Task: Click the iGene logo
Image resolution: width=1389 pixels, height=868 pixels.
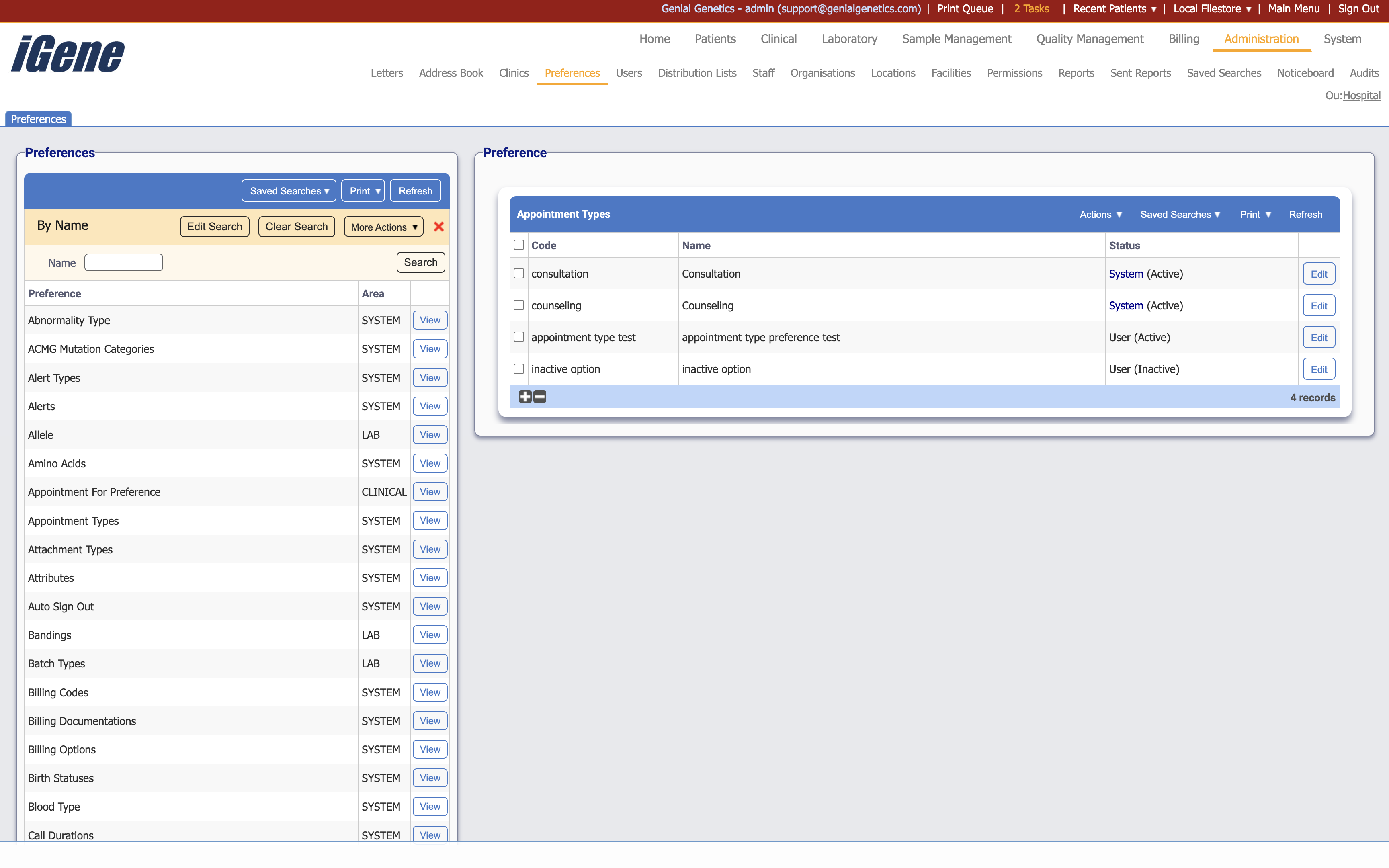Action: (x=68, y=54)
